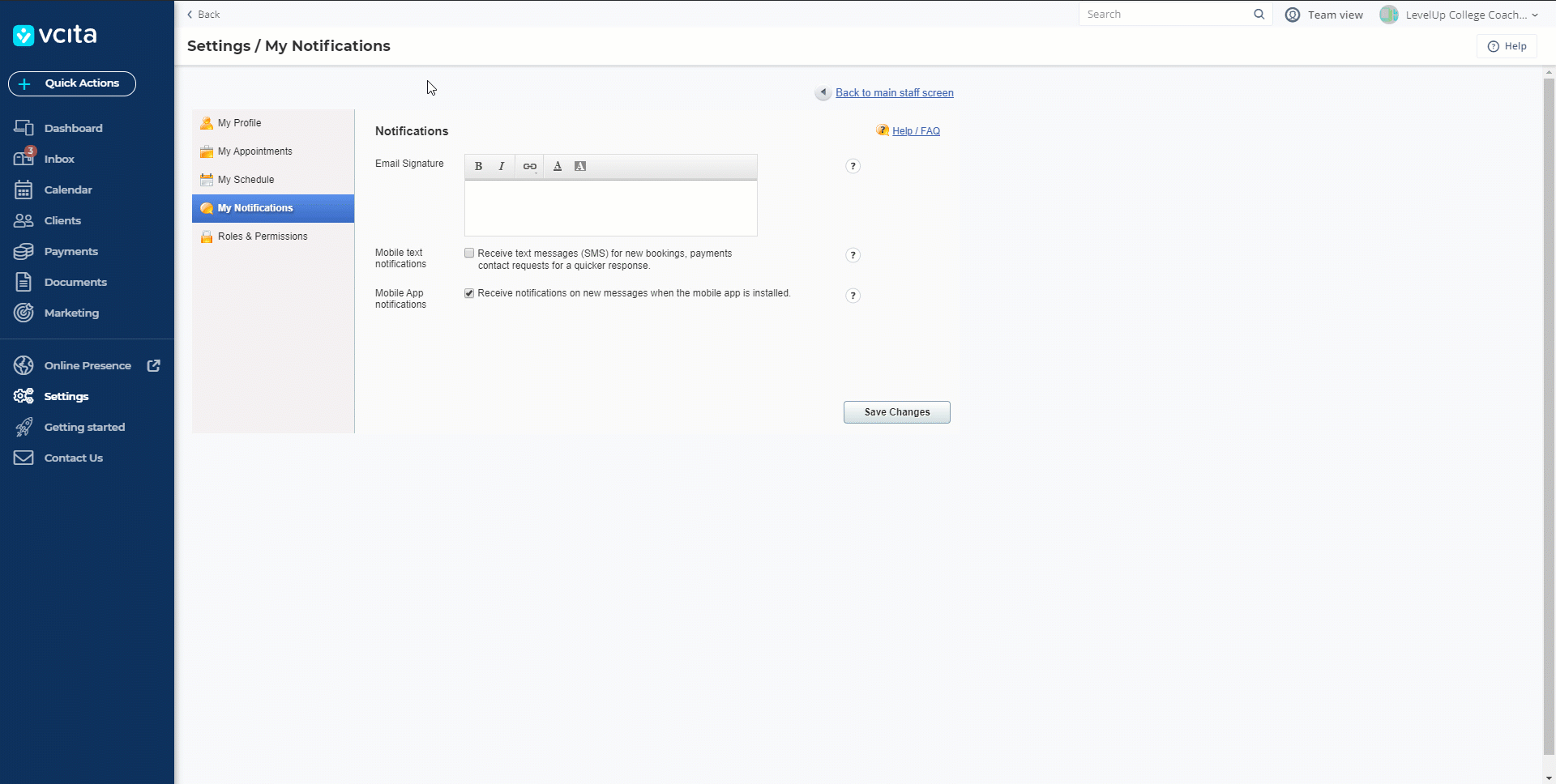The width and height of the screenshot is (1556, 784).
Task: Click the vcita logo
Action: tap(55, 35)
